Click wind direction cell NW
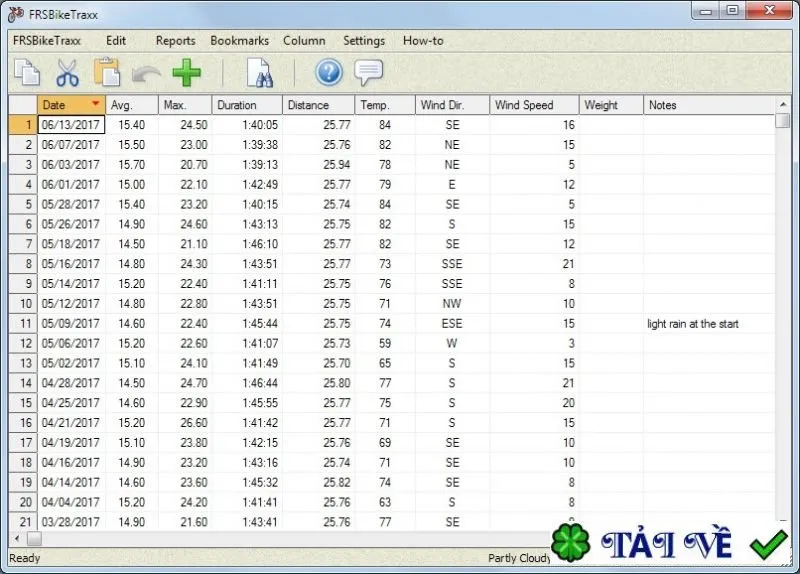This screenshot has width=800, height=574. click(x=452, y=304)
